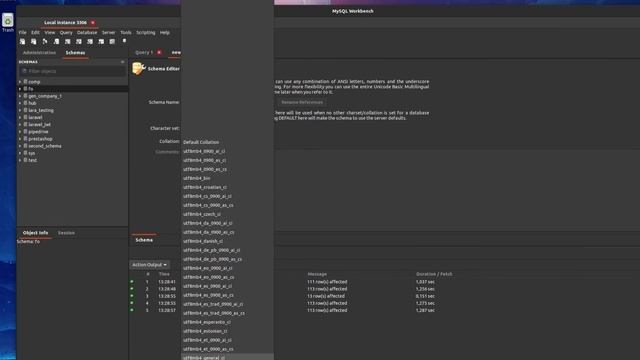Screen dimensions: 640x360
Task: Open the Edit menu
Action: pyautogui.click(x=36, y=32)
